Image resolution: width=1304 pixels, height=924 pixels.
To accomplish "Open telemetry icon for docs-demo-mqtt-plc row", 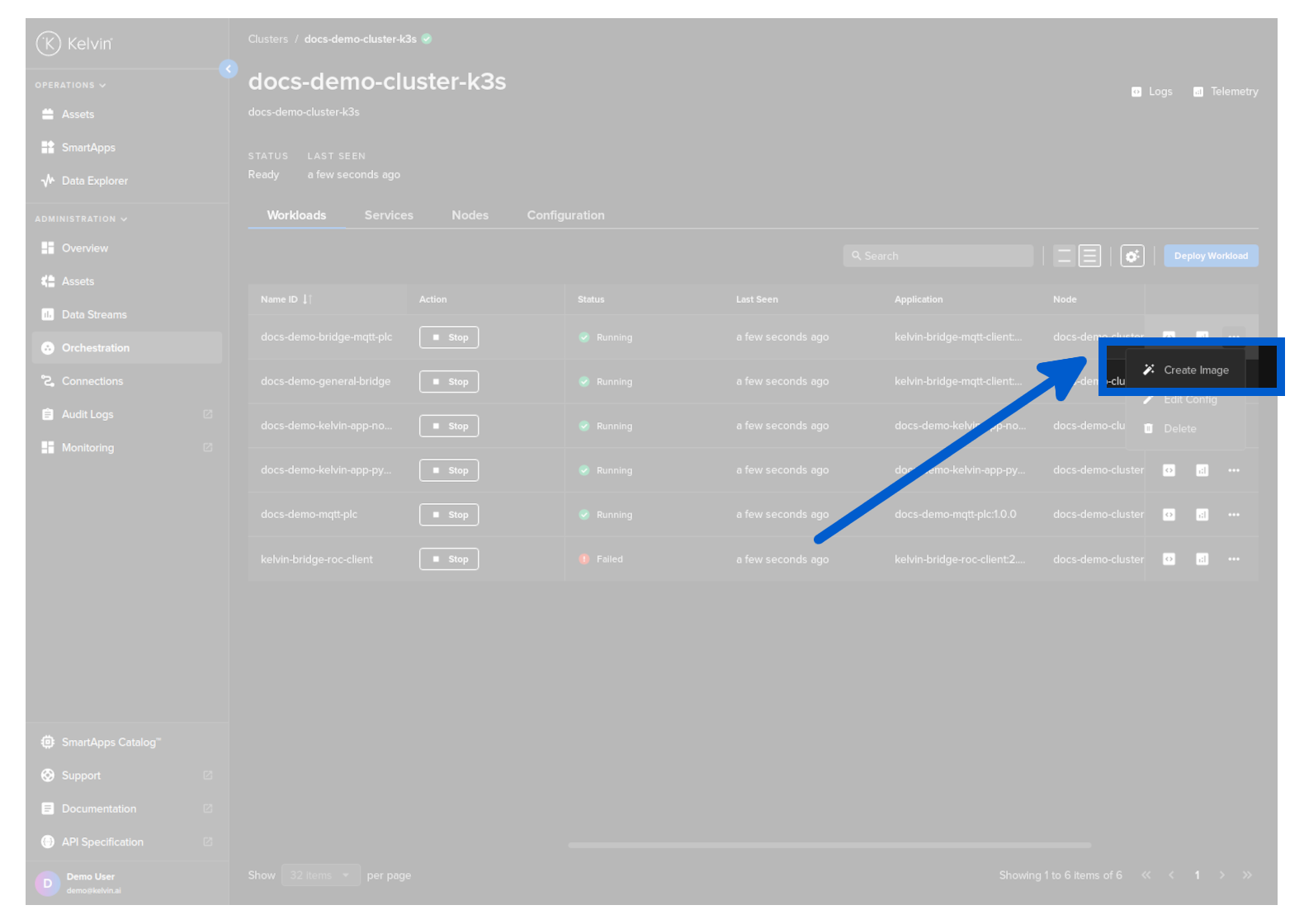I will 1202,515.
